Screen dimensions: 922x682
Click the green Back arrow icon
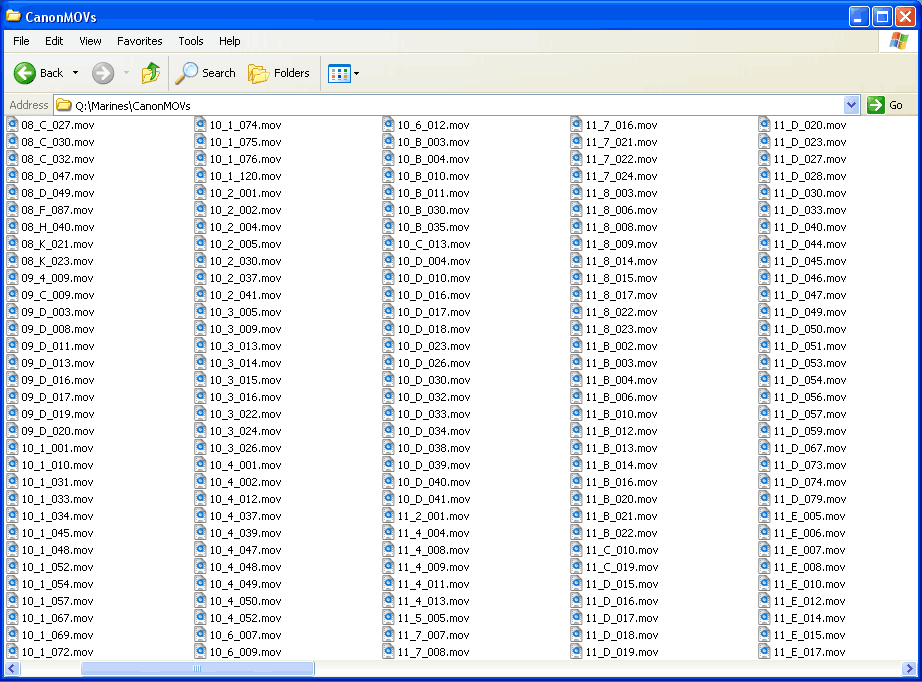tap(25, 73)
